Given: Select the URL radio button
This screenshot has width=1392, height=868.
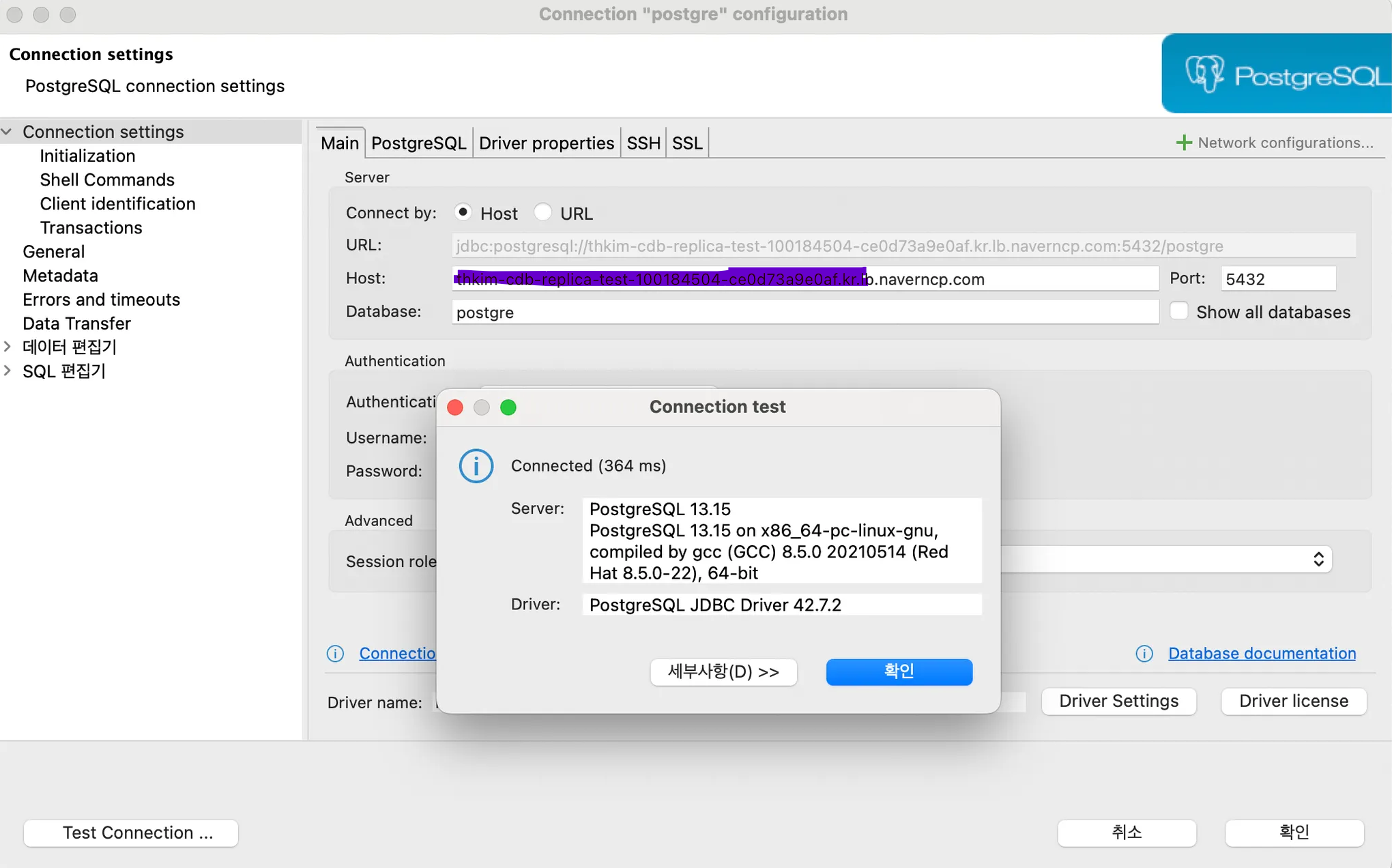Looking at the screenshot, I should [542, 212].
